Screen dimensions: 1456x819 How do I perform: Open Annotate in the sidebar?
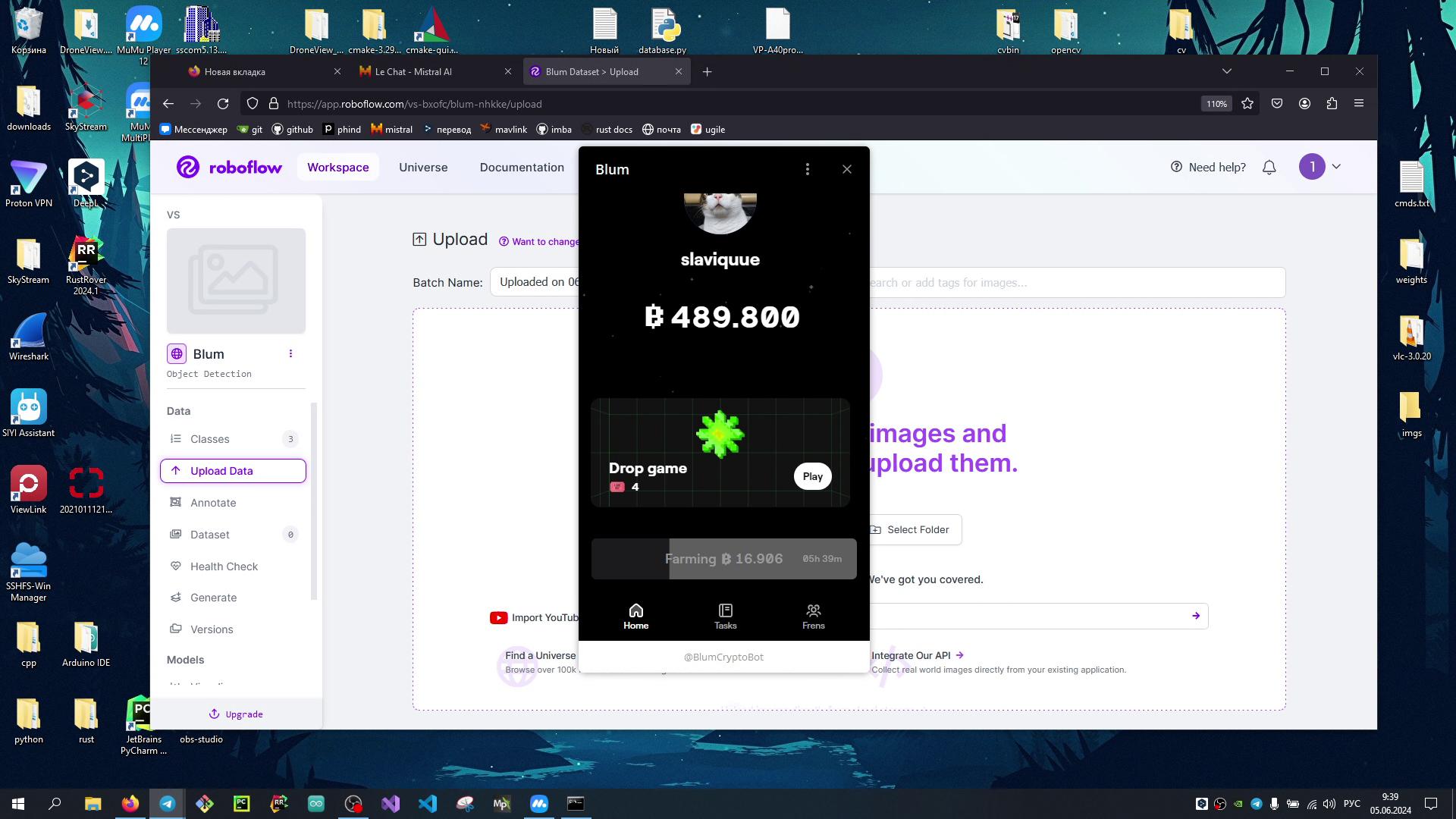(233, 503)
